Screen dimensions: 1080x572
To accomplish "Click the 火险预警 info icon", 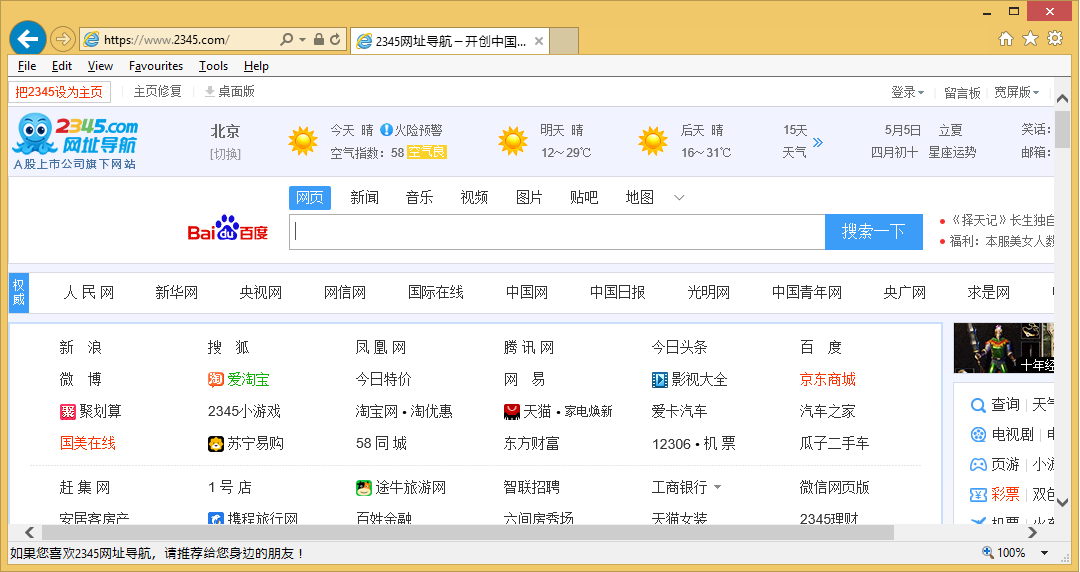I will pyautogui.click(x=386, y=130).
